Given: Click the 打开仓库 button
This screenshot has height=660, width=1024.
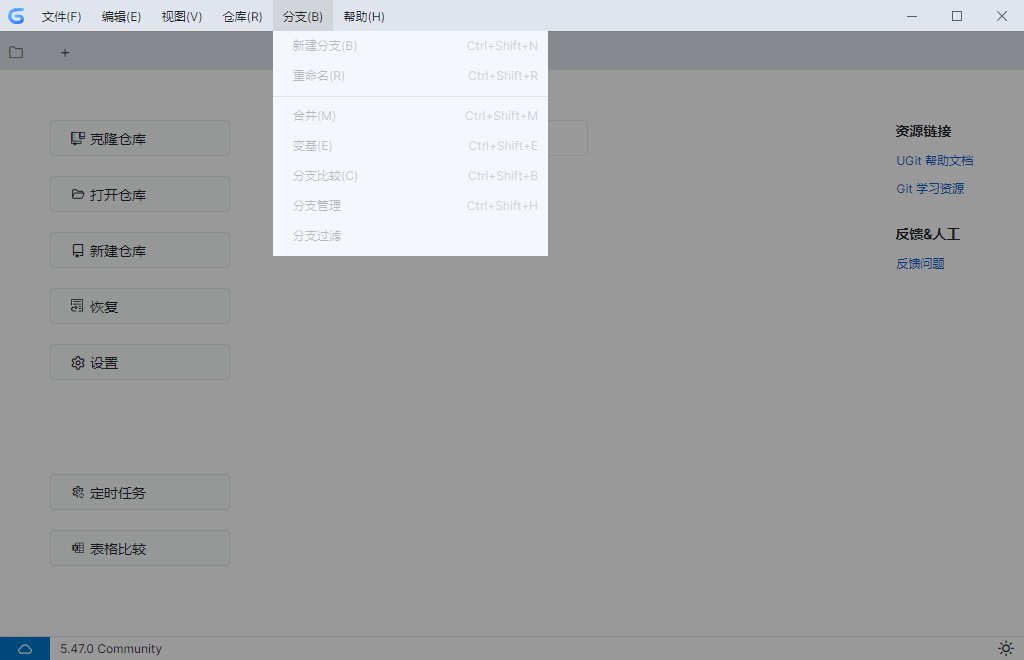Looking at the screenshot, I should pos(140,195).
